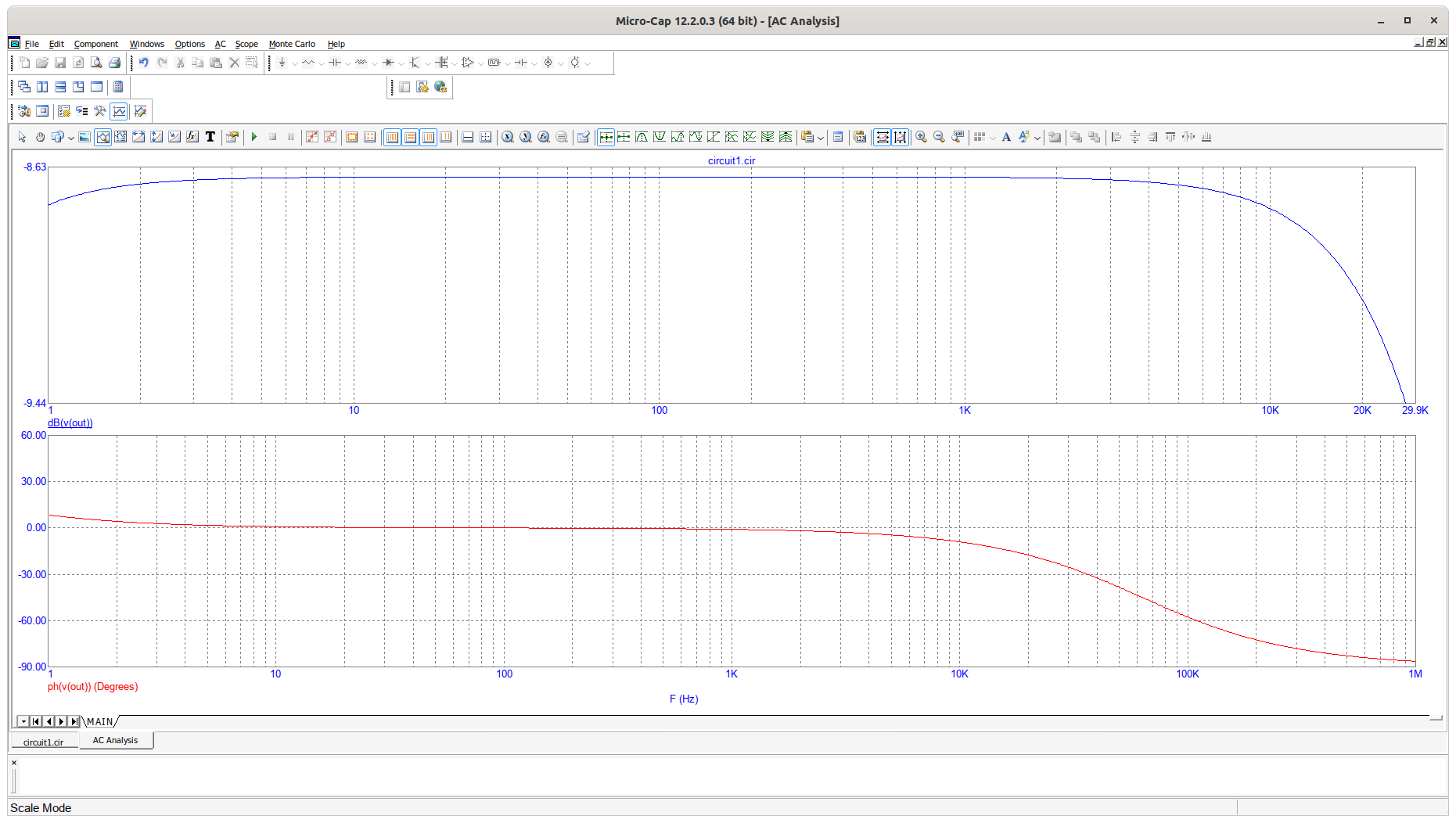Close the bottom message pane
This screenshot has width=1456, height=823.
click(x=14, y=763)
